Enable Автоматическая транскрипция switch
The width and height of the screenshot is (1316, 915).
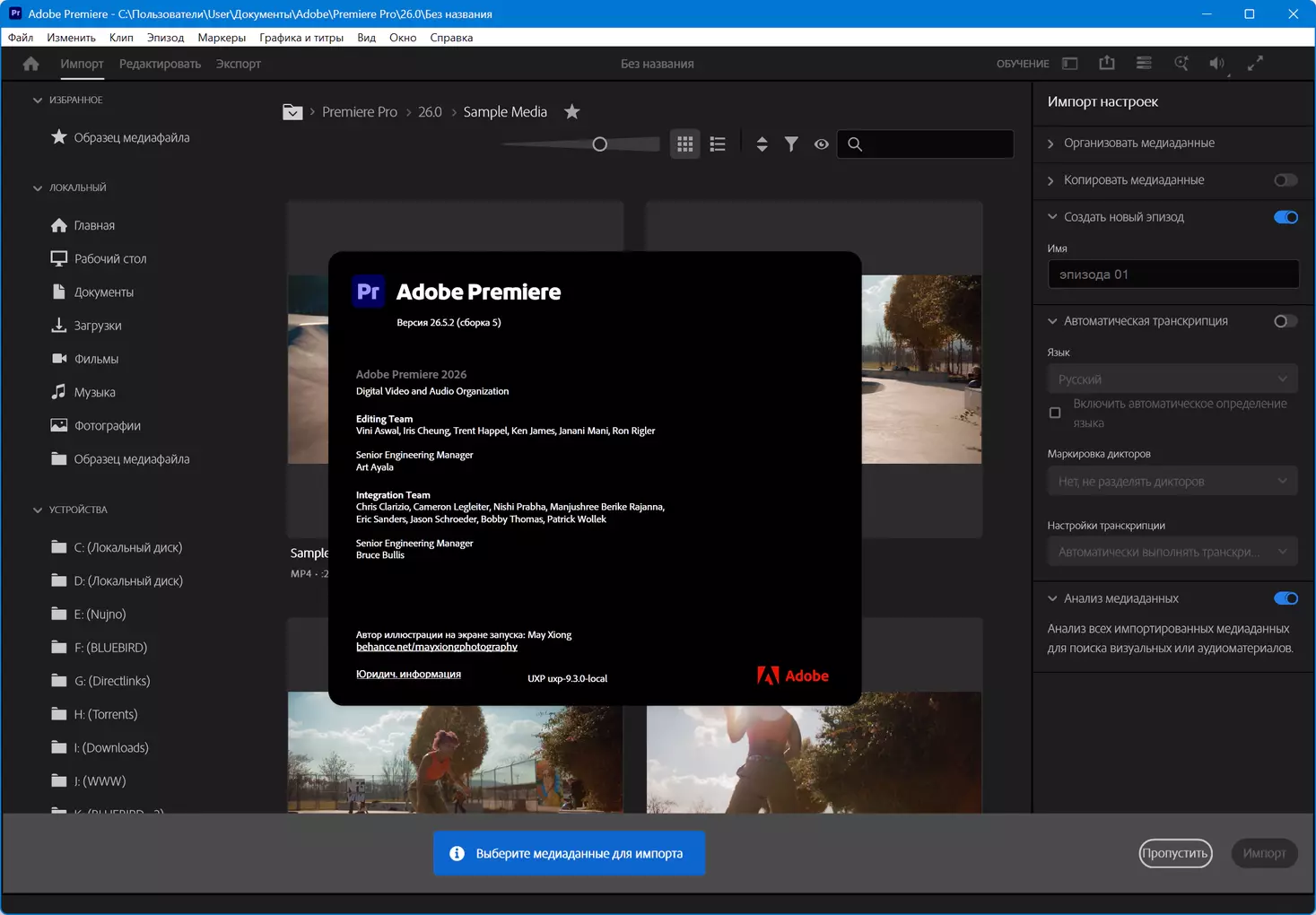(x=1285, y=321)
